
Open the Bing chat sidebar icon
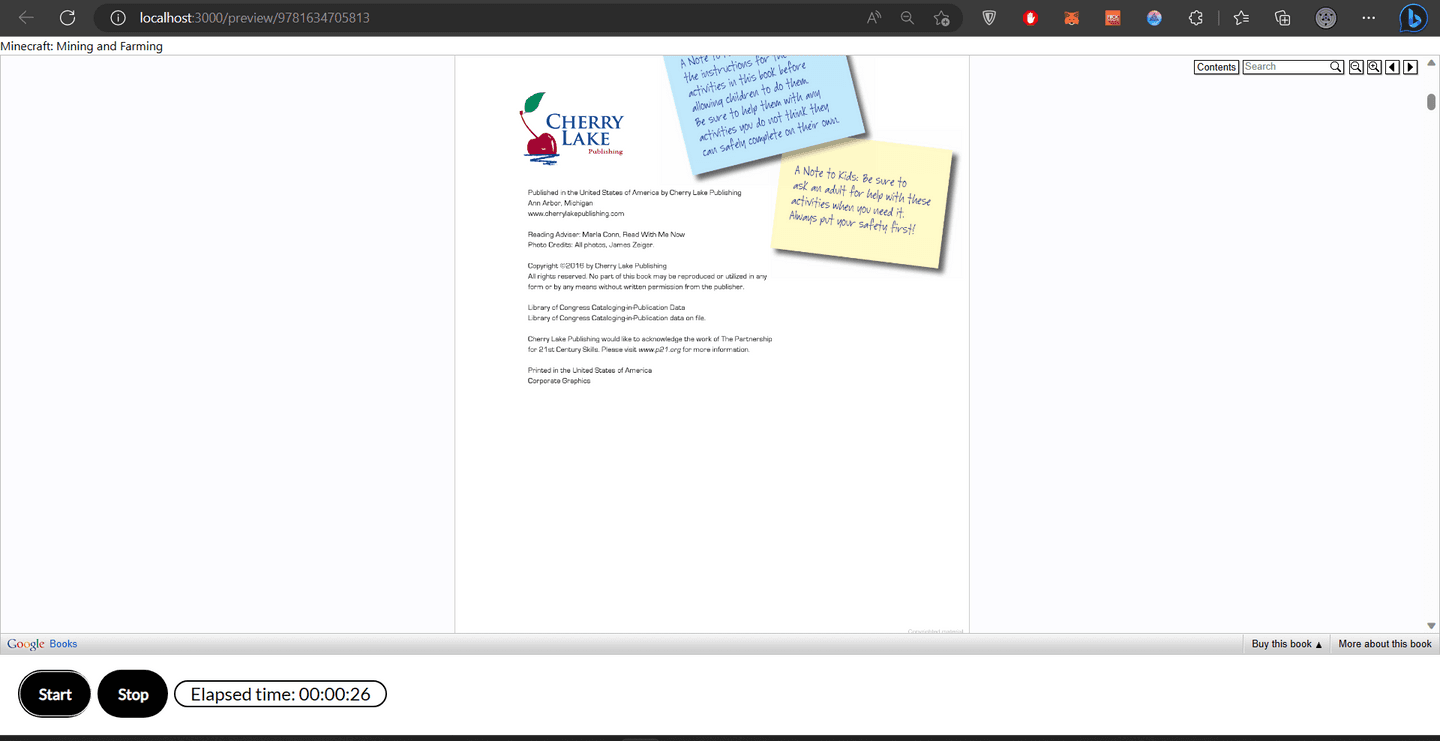(x=1413, y=18)
